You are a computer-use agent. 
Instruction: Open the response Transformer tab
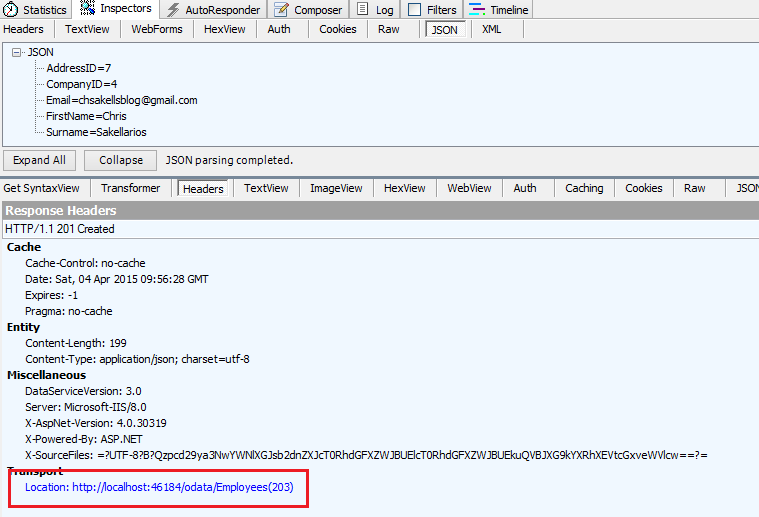point(130,188)
